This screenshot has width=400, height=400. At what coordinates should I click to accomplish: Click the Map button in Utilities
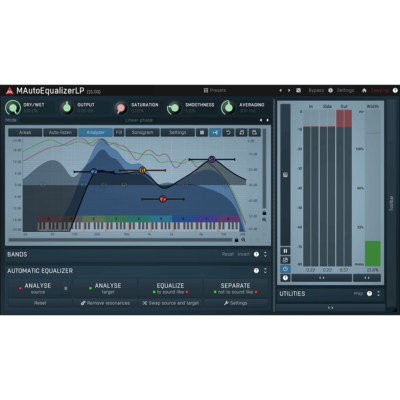(358, 294)
